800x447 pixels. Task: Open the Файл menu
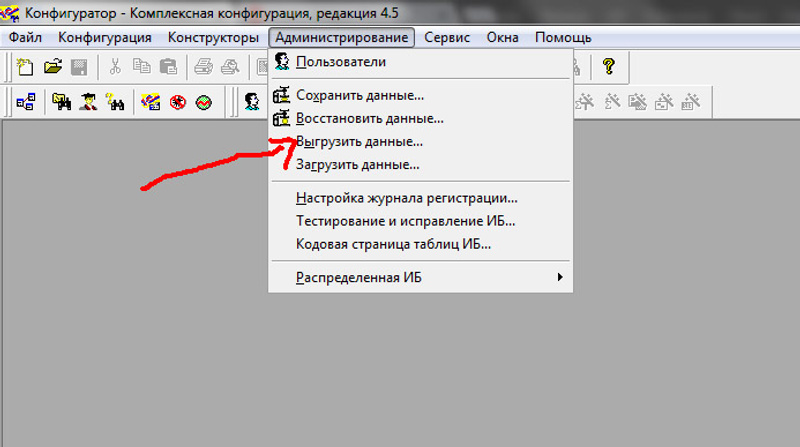[x=25, y=37]
